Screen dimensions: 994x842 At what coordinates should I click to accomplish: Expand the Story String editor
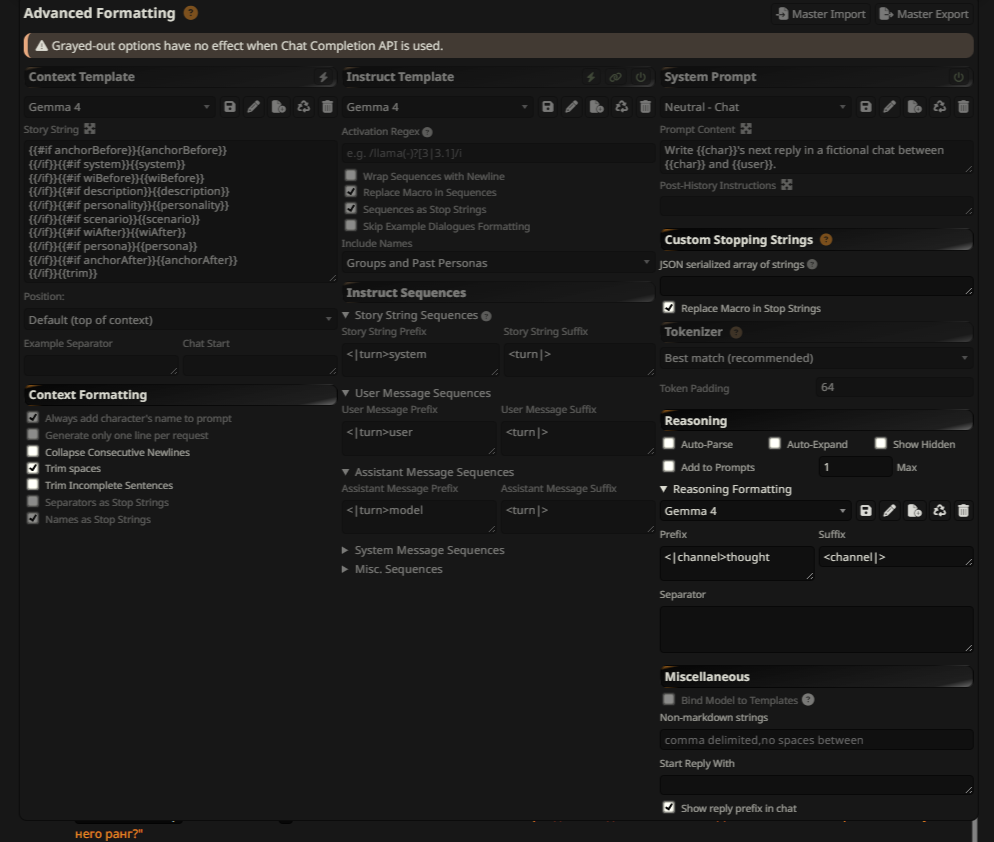90,129
